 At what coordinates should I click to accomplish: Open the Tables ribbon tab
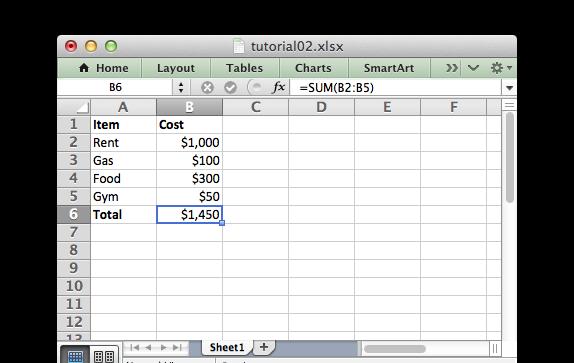coord(245,68)
